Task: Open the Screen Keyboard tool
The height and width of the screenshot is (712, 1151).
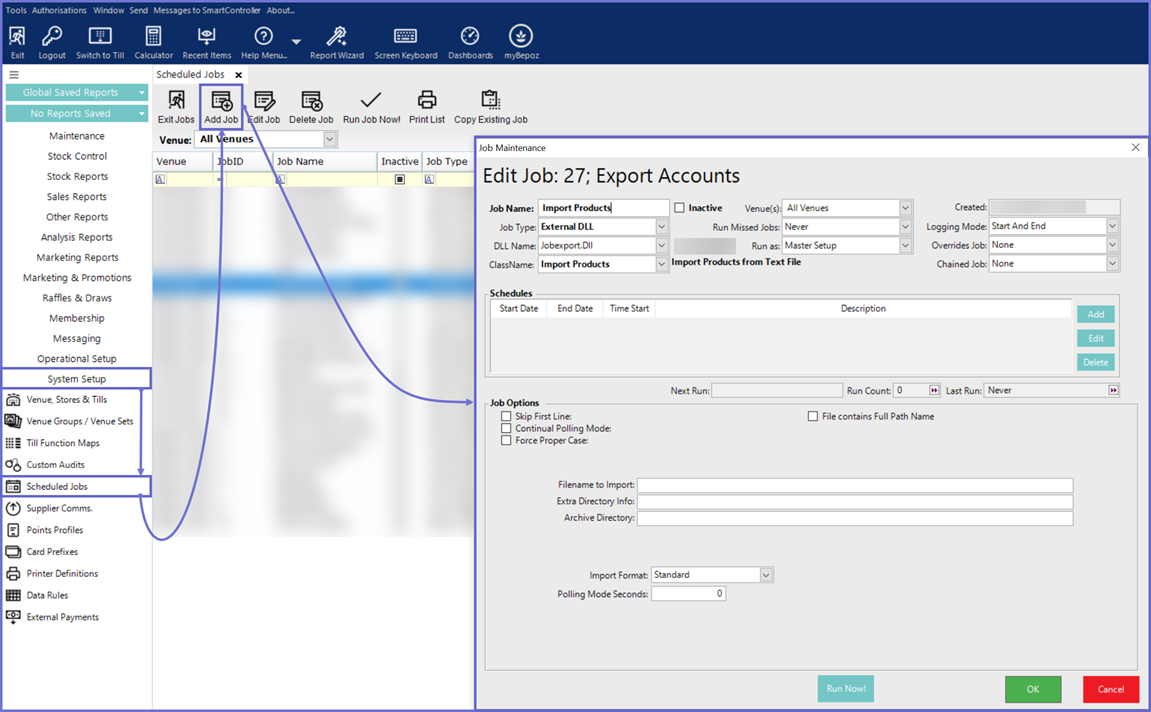Action: (405, 38)
